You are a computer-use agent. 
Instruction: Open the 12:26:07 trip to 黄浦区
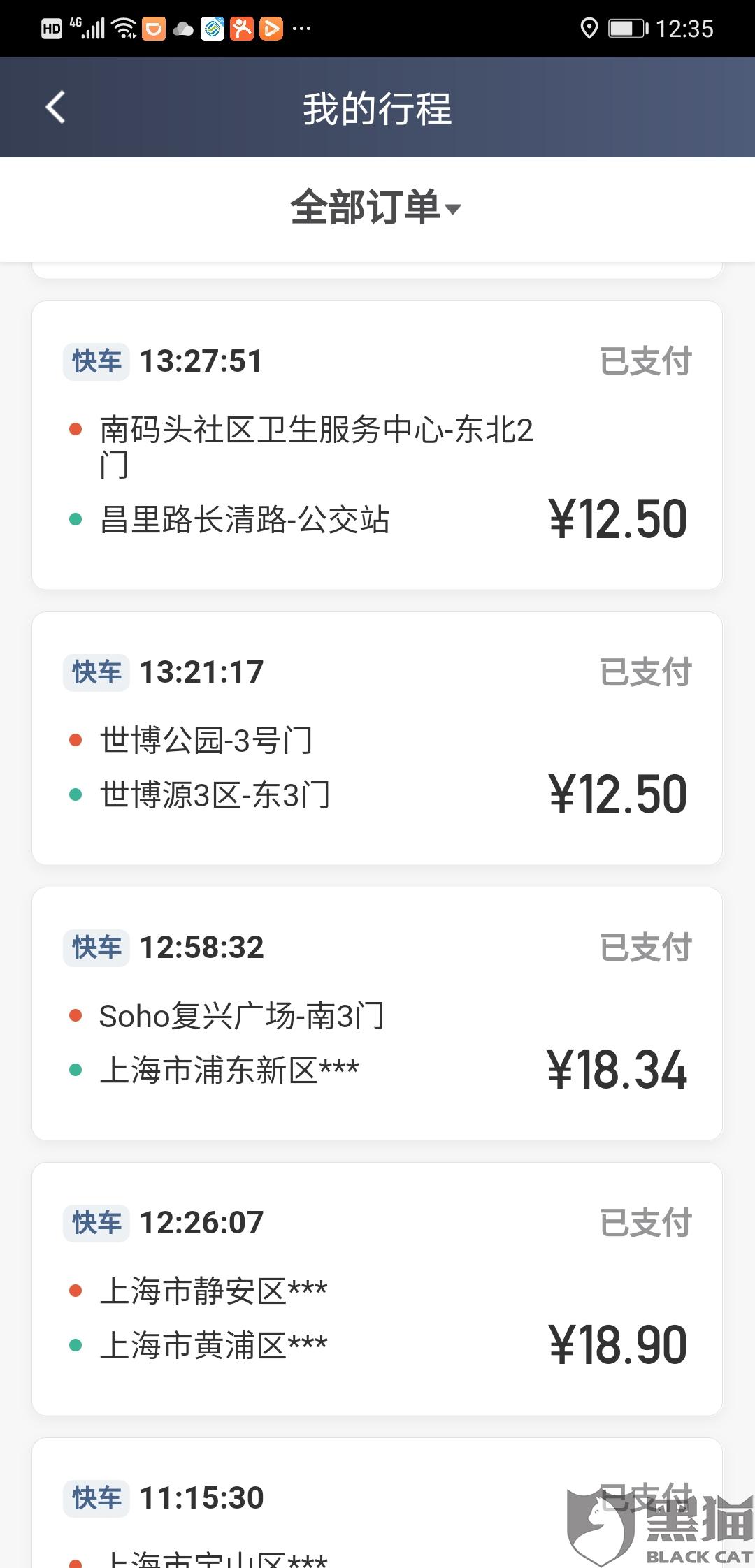tap(377, 1288)
